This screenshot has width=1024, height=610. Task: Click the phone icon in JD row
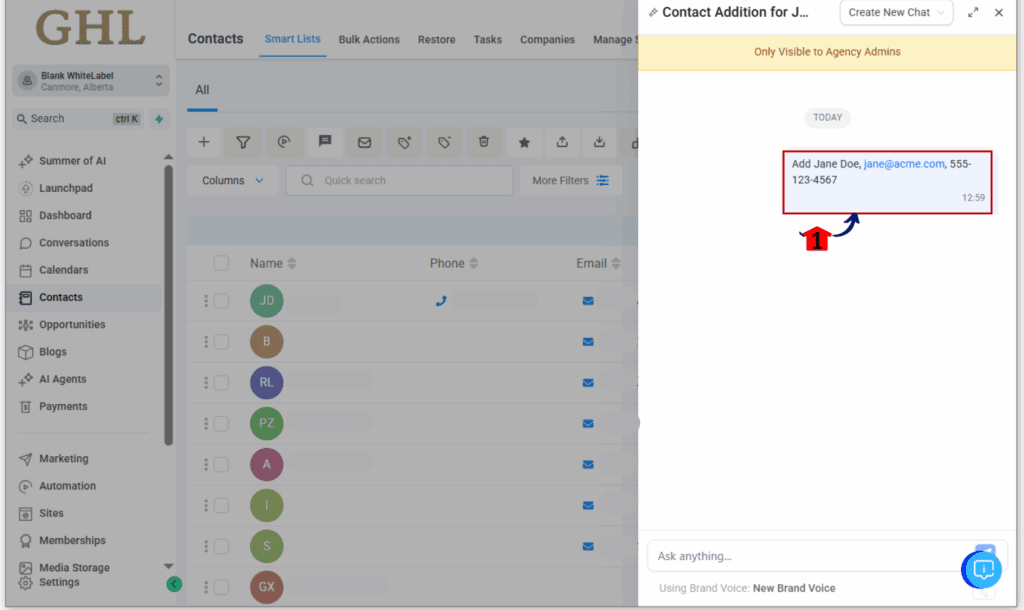(x=441, y=301)
